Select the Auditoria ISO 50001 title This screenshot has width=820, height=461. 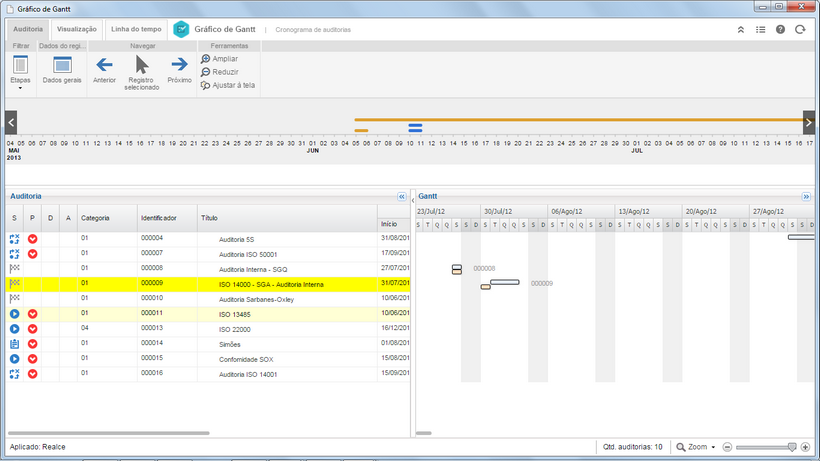[x=248, y=255]
